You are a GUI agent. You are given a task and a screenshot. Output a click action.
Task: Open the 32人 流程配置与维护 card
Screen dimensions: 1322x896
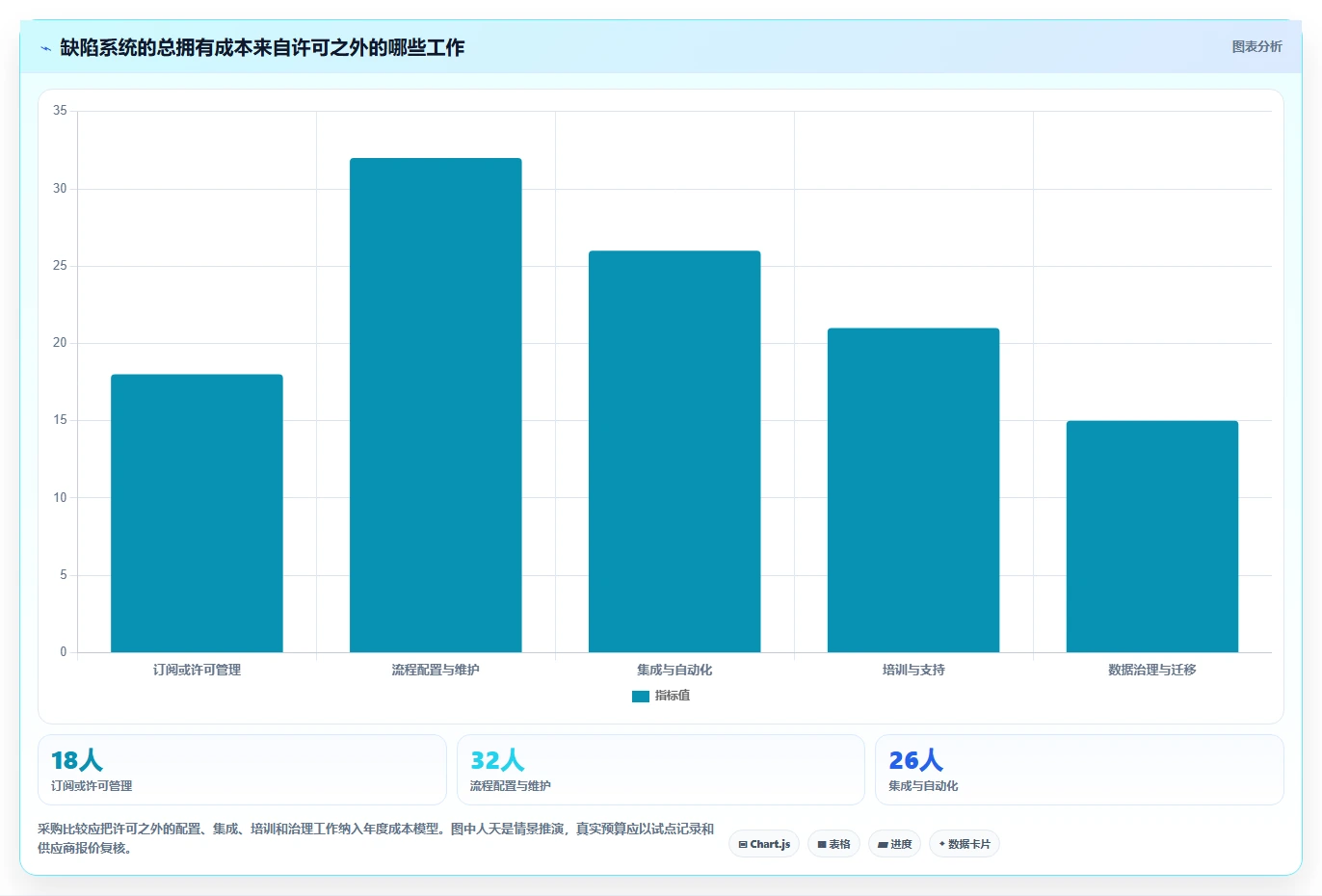660,770
